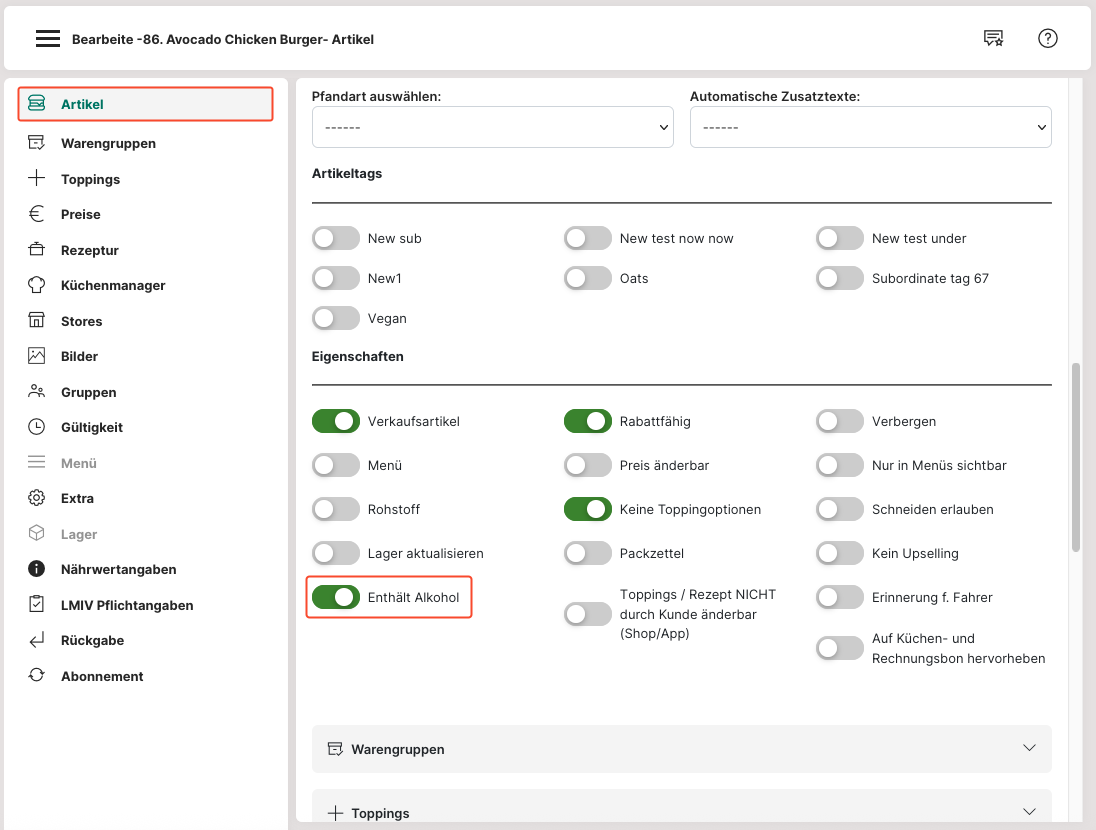Expand the Warengruppen accordion section

[681, 749]
